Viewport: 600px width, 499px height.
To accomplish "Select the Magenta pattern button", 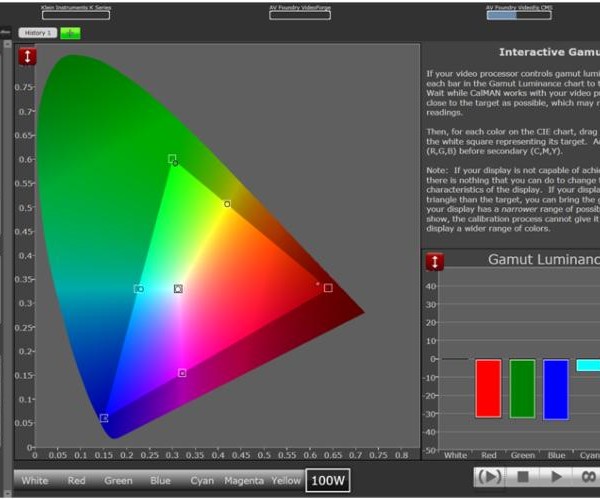I will click(x=244, y=481).
